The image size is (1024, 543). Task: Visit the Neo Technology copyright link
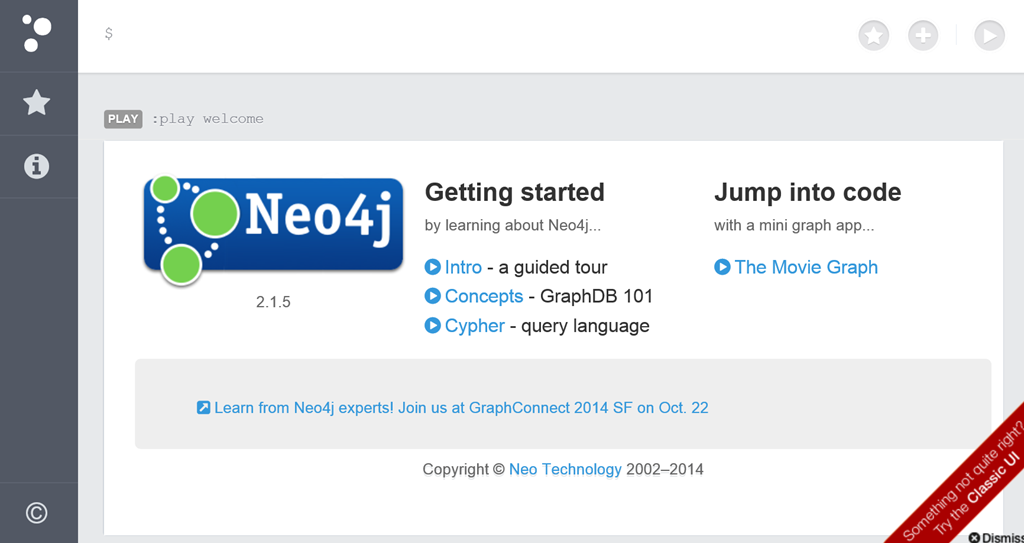[x=566, y=469]
